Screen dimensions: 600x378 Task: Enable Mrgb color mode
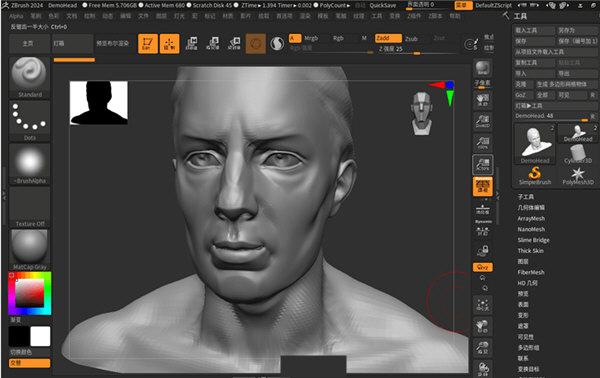(311, 38)
